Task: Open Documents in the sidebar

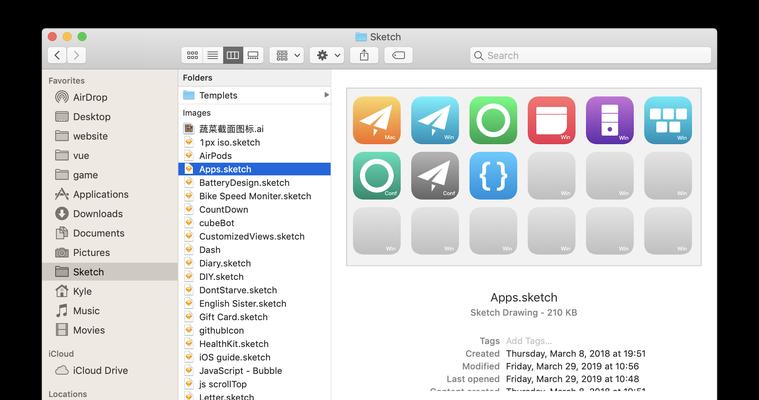Action: pos(110,233)
